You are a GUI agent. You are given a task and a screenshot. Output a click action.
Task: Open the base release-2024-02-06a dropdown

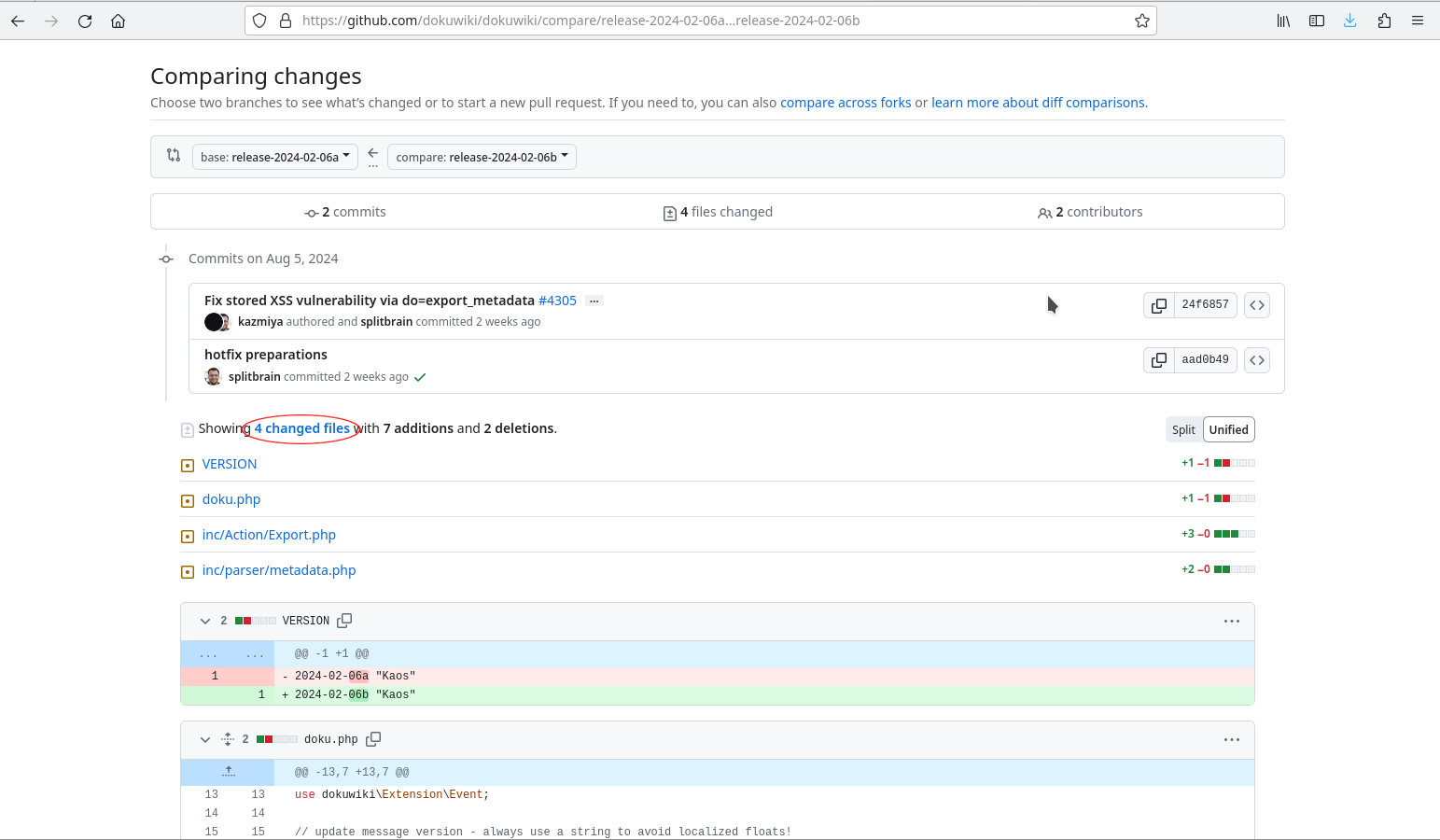(274, 157)
